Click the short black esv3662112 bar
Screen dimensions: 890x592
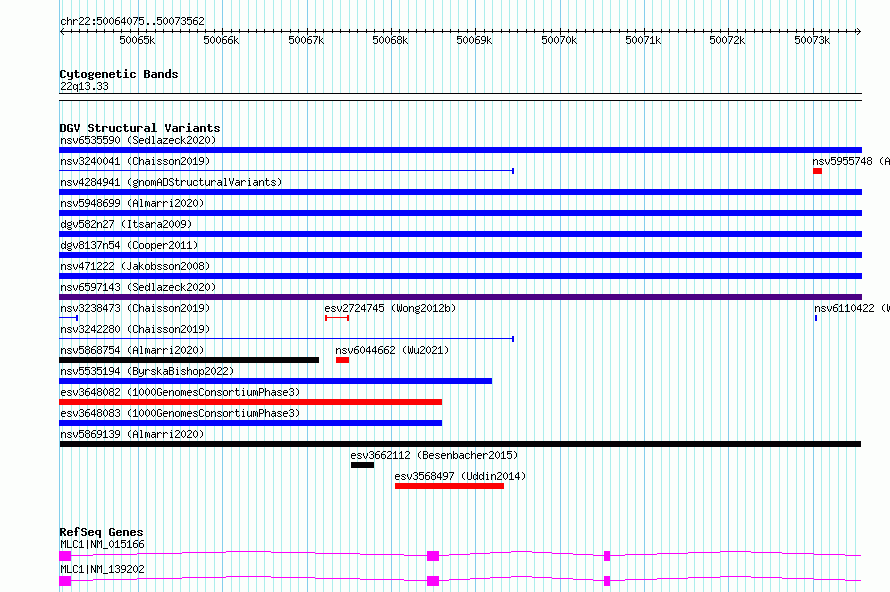coord(362,465)
